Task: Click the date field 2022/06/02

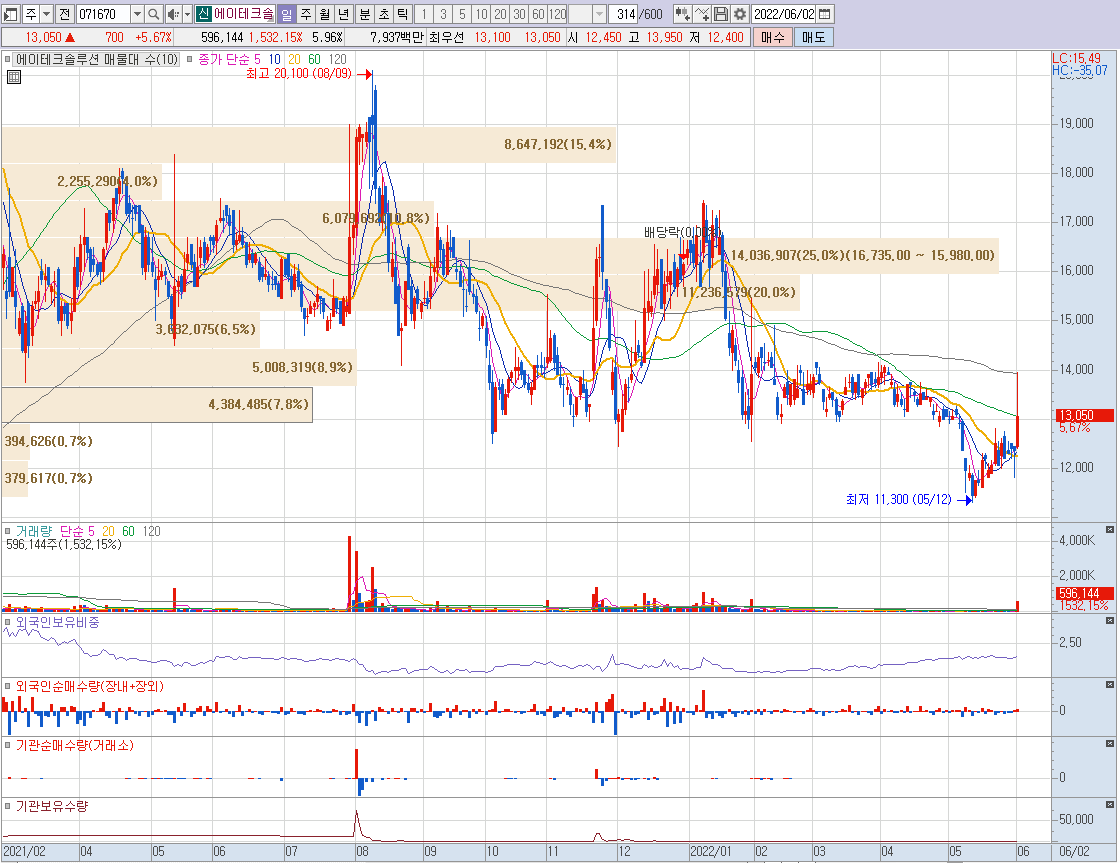Action: 784,14
